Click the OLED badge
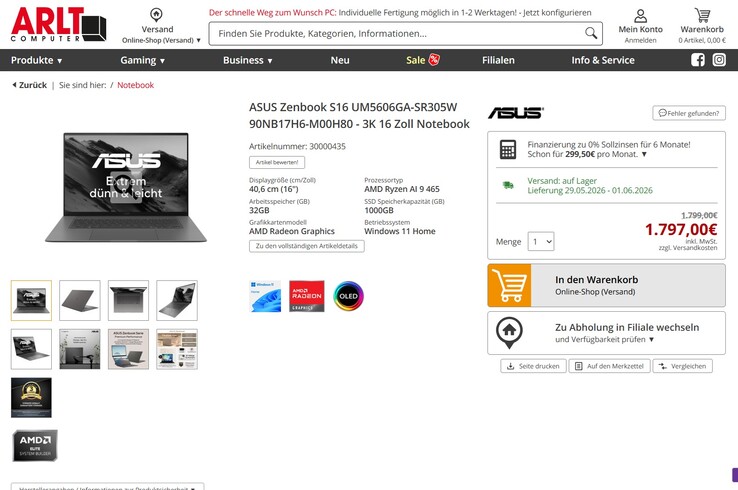The image size is (738, 490). point(348,296)
